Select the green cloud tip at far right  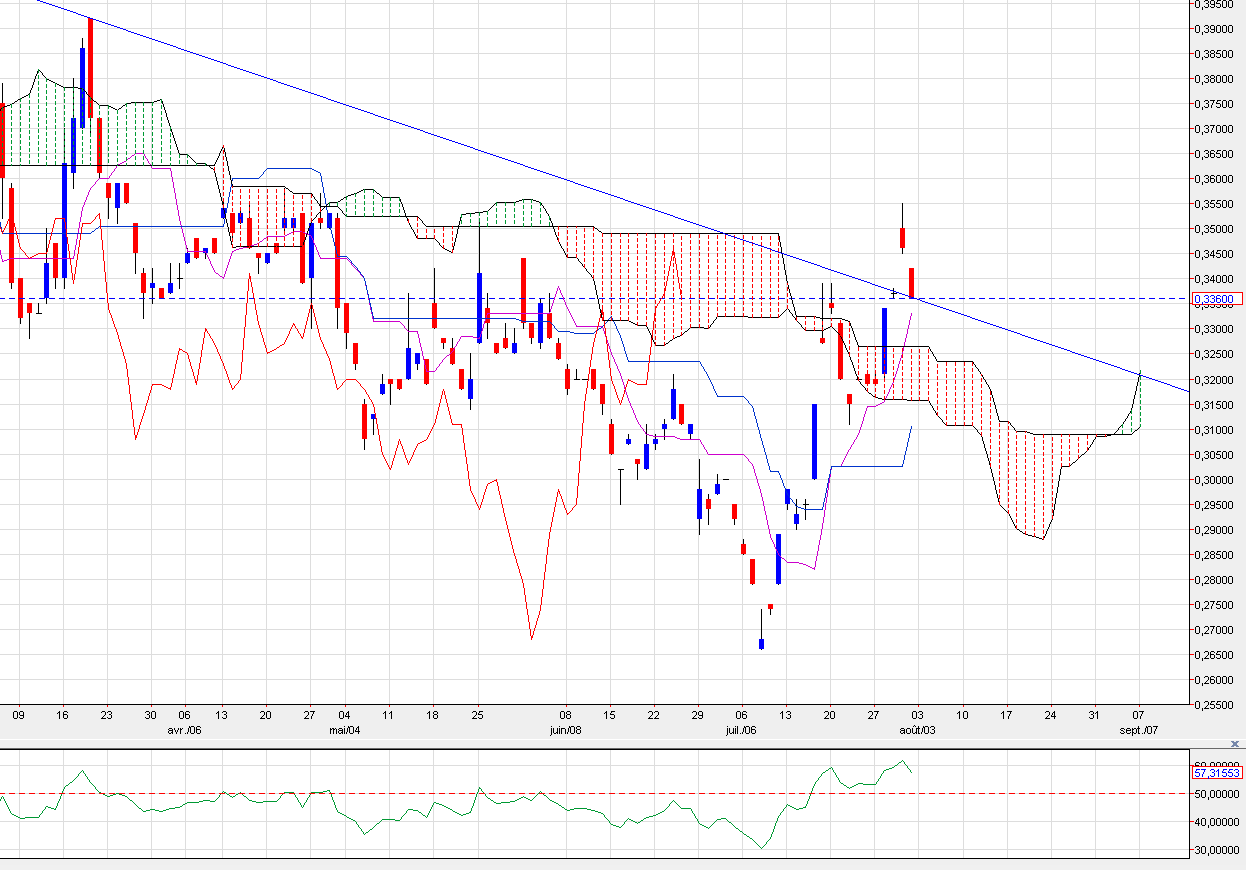(1140, 373)
